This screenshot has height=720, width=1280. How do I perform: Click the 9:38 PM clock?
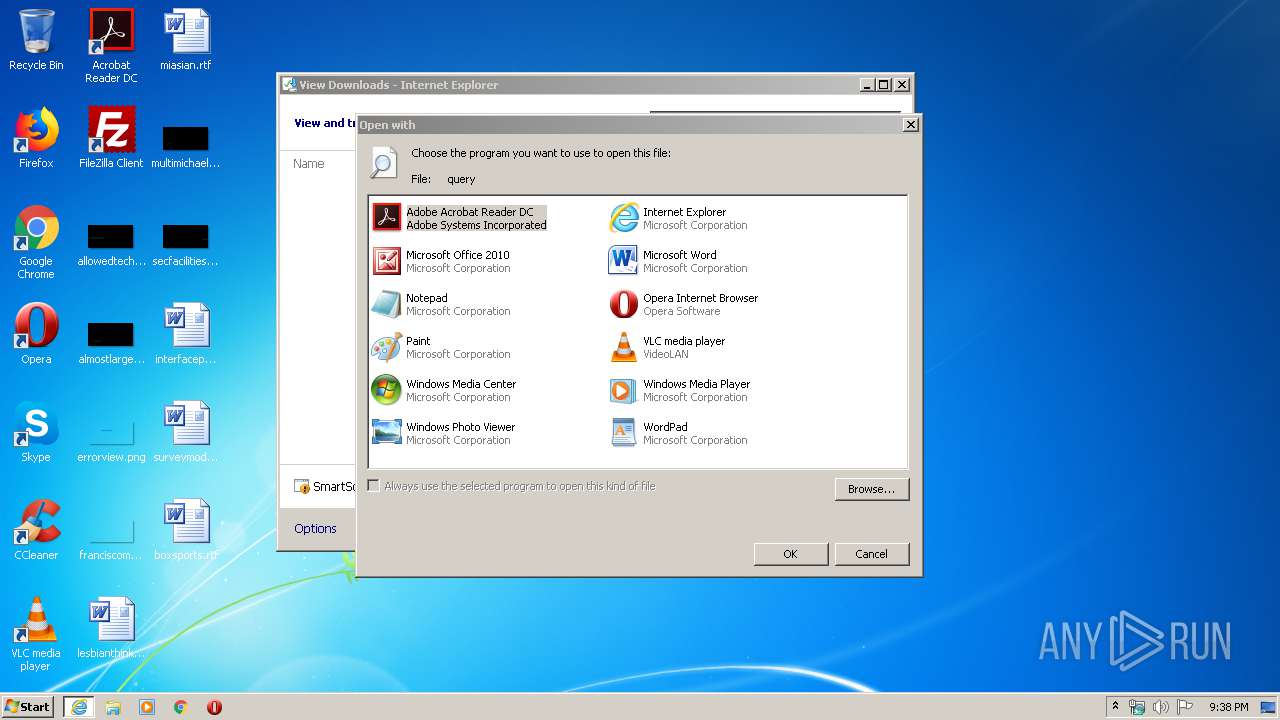1229,707
